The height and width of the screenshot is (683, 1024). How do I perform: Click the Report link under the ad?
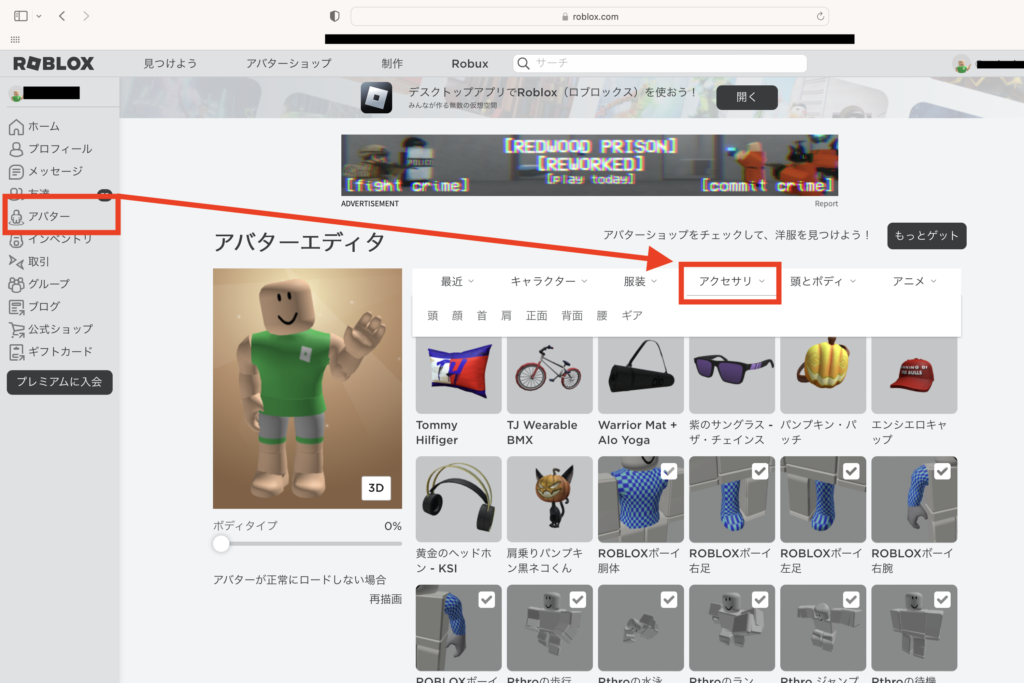pos(826,204)
